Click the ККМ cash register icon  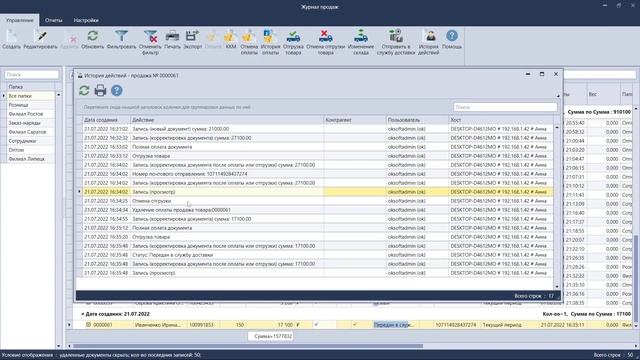pyautogui.click(x=231, y=36)
